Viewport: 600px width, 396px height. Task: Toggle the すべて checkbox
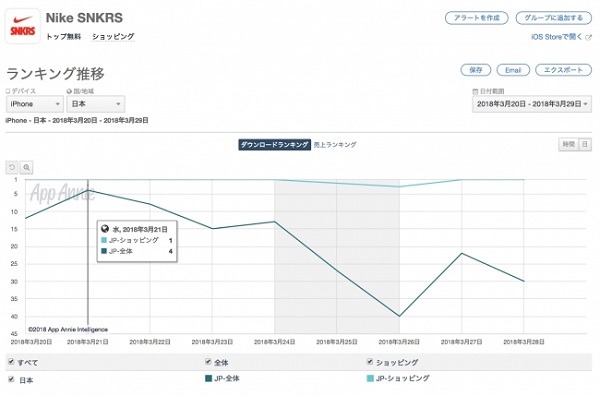click(11, 362)
